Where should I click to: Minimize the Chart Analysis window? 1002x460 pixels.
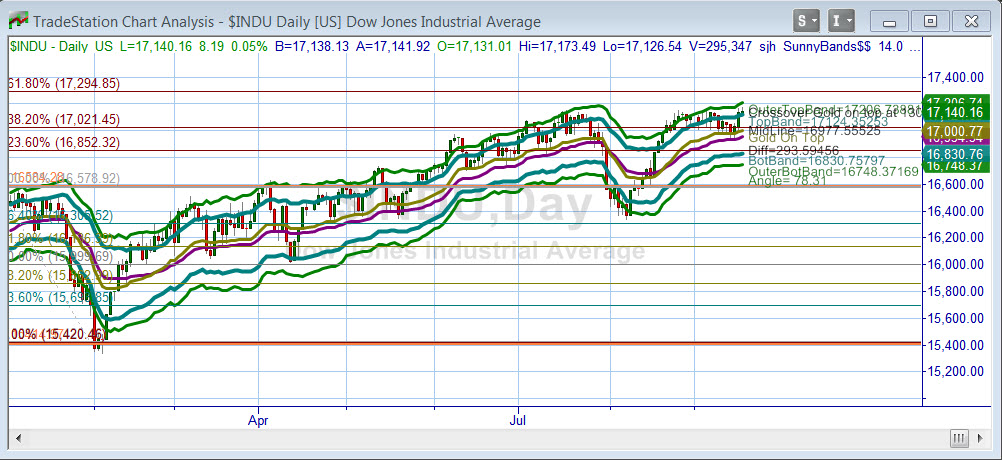click(x=890, y=21)
